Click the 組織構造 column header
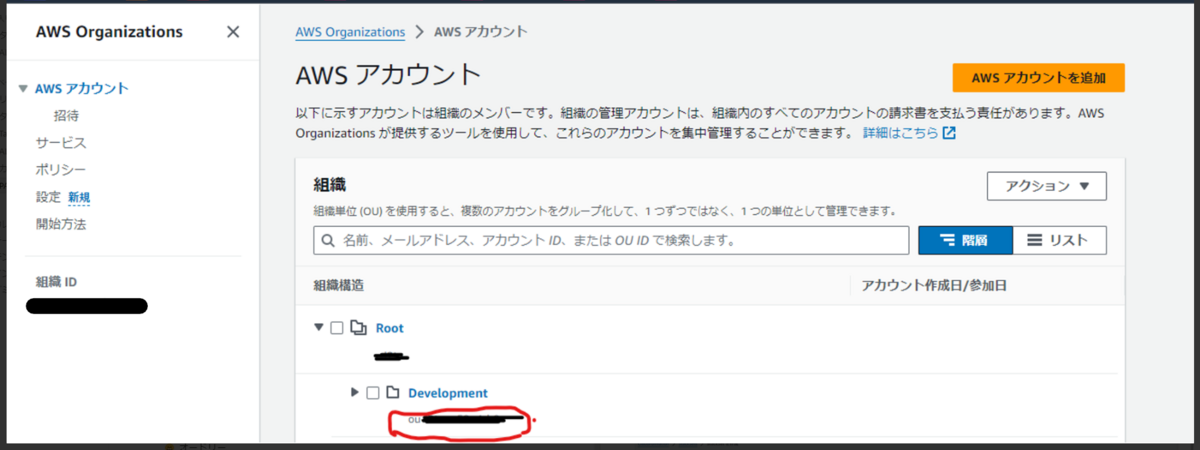The height and width of the screenshot is (450, 1200). tap(338, 286)
